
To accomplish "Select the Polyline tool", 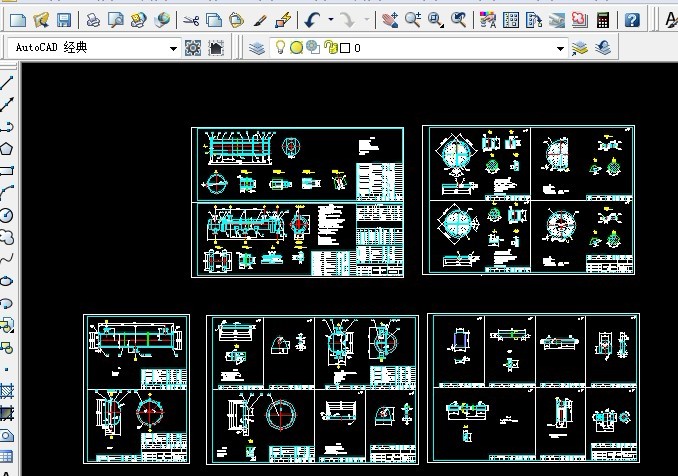I will coord(6,126).
